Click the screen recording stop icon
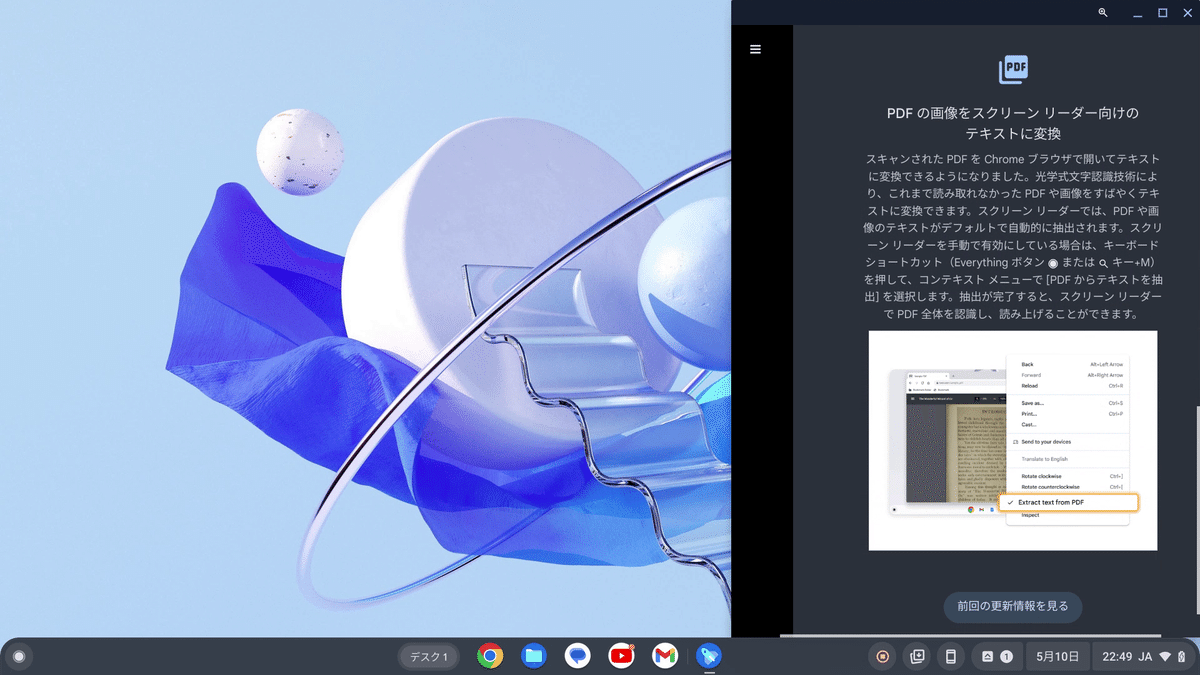Viewport: 1200px width, 675px height. pyautogui.click(x=882, y=657)
